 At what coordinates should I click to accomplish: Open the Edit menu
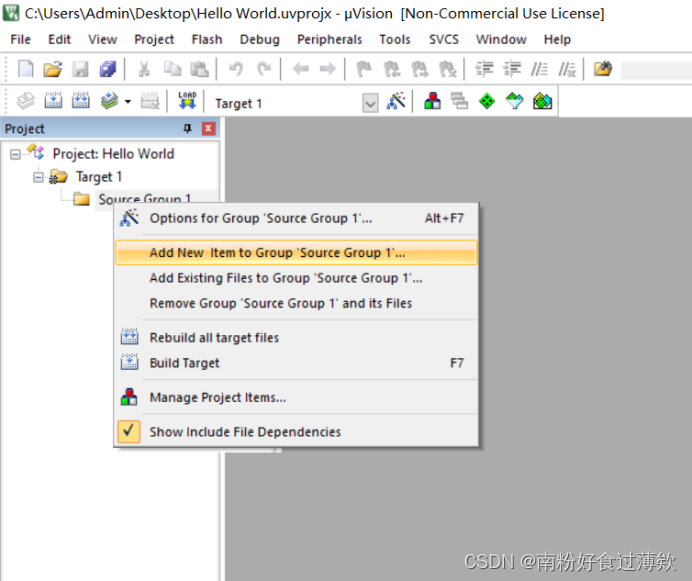click(60, 39)
